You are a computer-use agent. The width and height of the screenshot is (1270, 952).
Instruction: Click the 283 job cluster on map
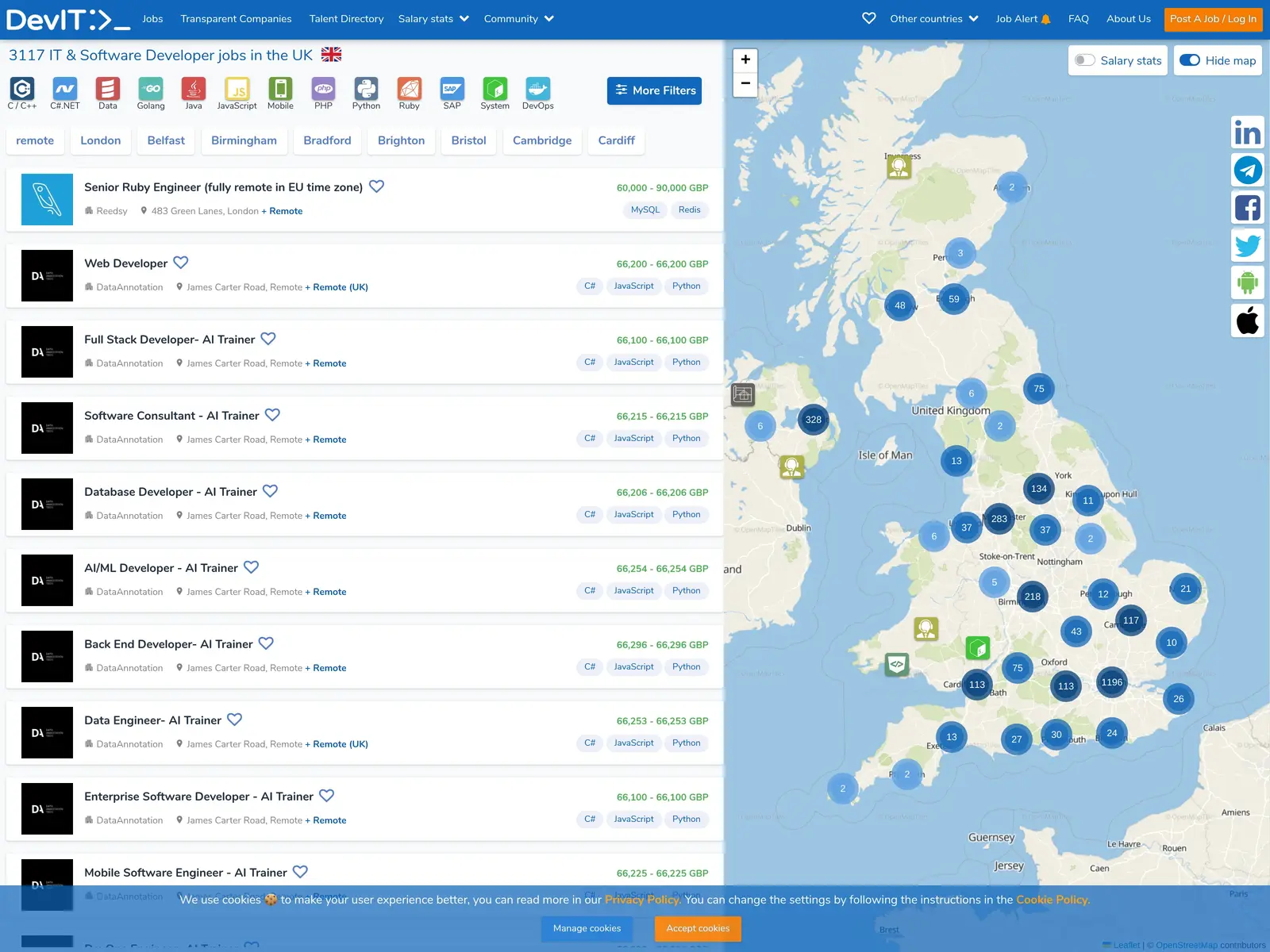999,519
